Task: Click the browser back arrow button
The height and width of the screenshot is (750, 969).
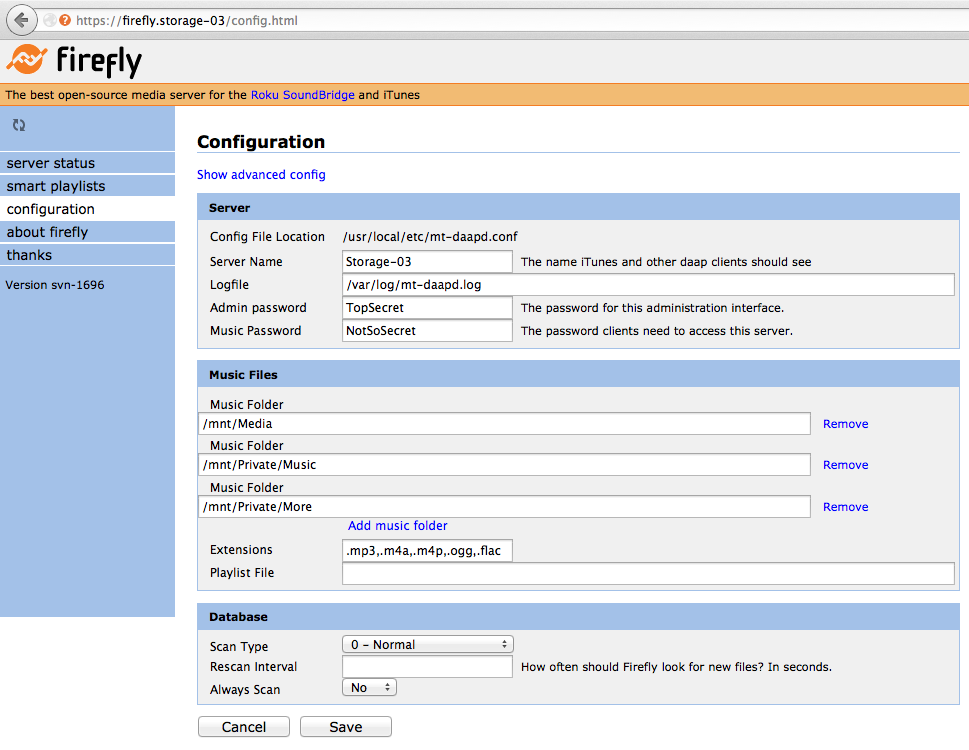Action: (21, 20)
